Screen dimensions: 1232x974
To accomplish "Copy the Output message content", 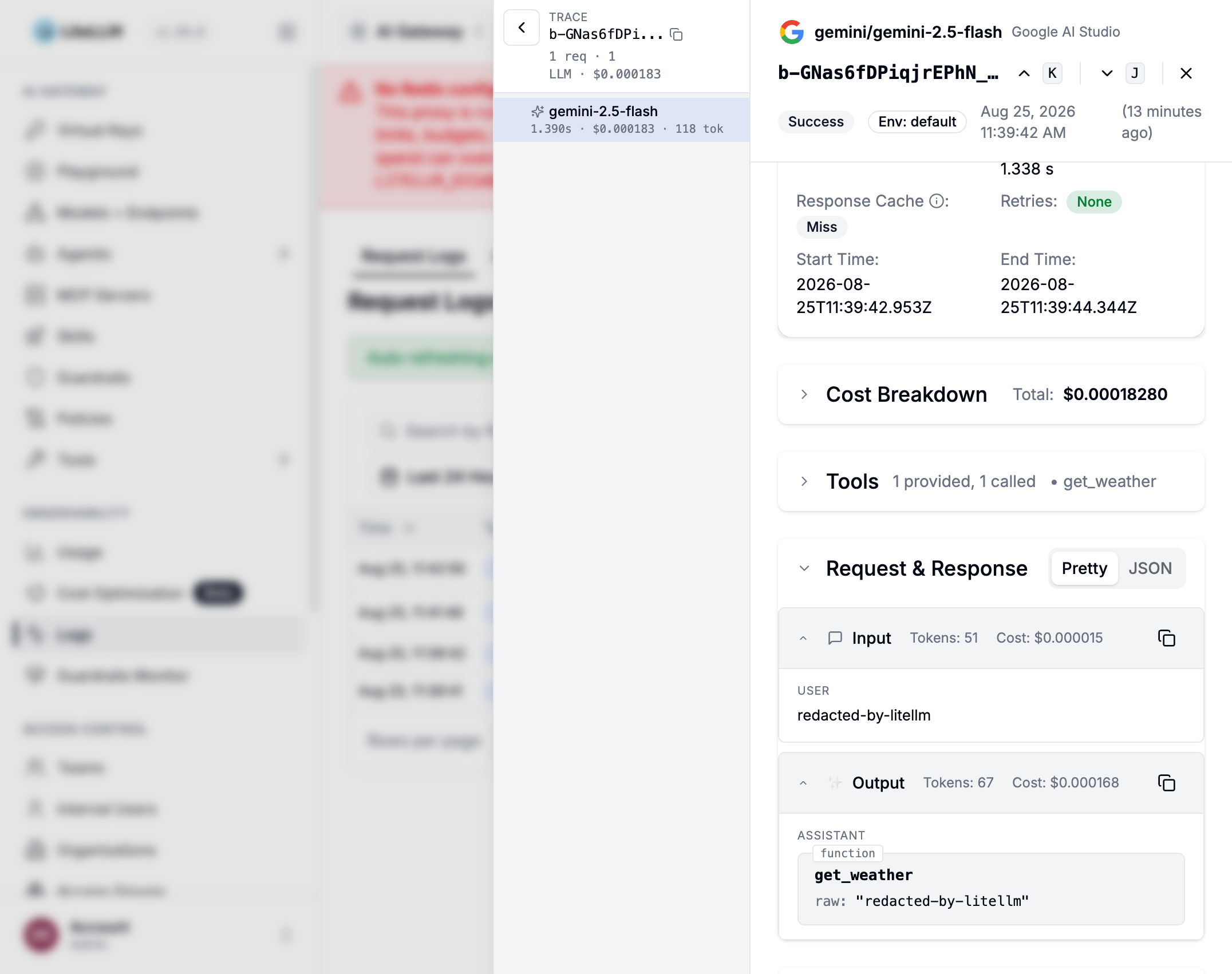I will point(1166,783).
